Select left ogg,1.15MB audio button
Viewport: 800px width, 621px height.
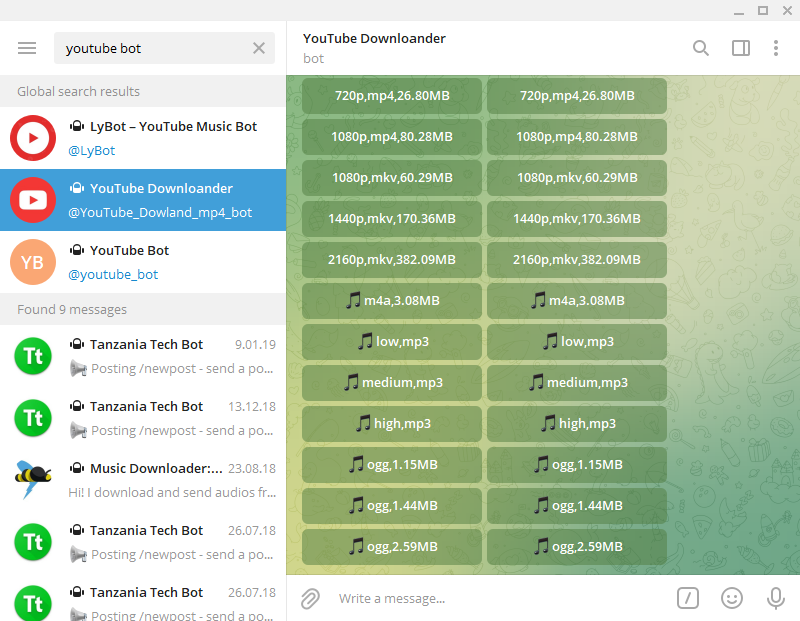coord(392,464)
